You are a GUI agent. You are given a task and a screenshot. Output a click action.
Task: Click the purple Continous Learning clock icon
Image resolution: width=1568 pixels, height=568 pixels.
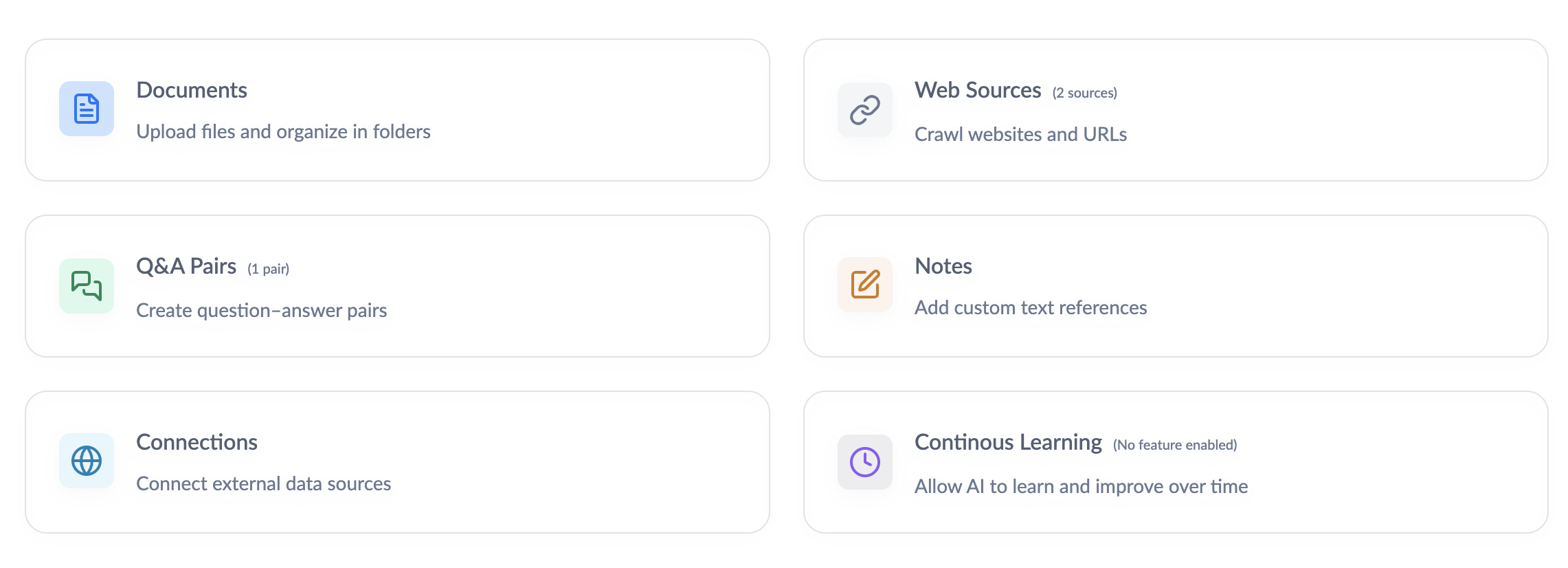click(x=865, y=462)
